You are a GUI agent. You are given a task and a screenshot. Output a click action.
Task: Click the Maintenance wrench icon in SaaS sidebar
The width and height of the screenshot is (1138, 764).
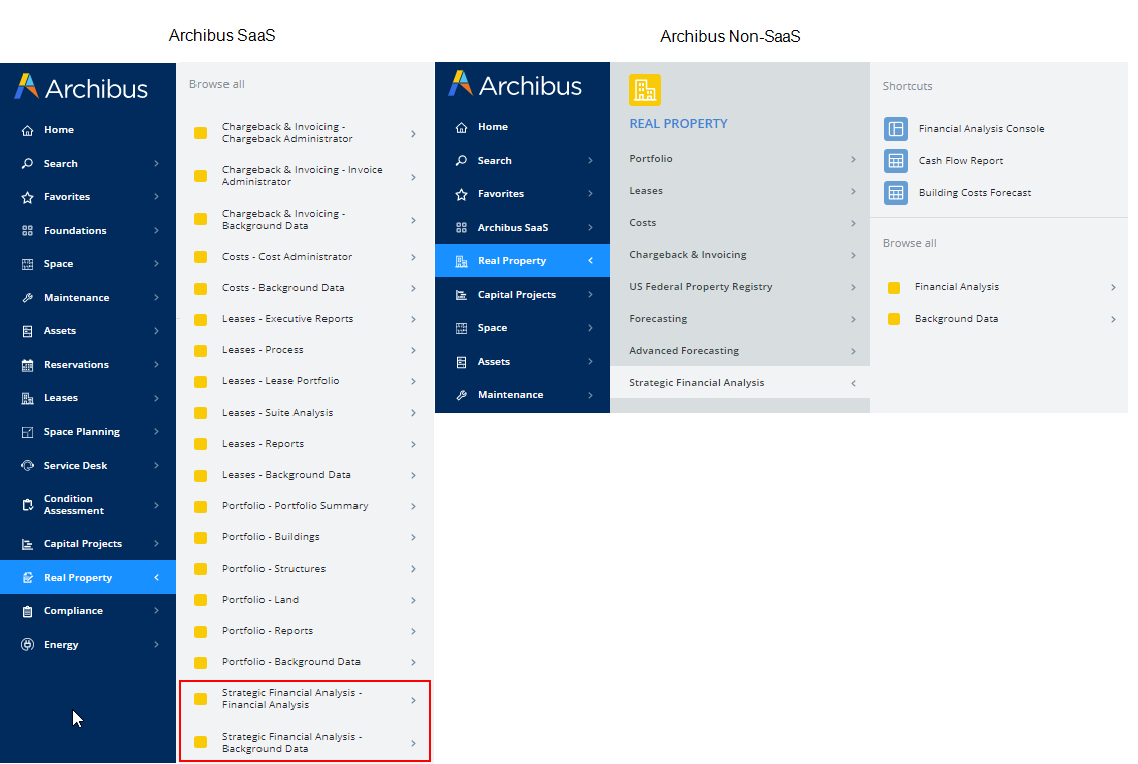pos(28,297)
